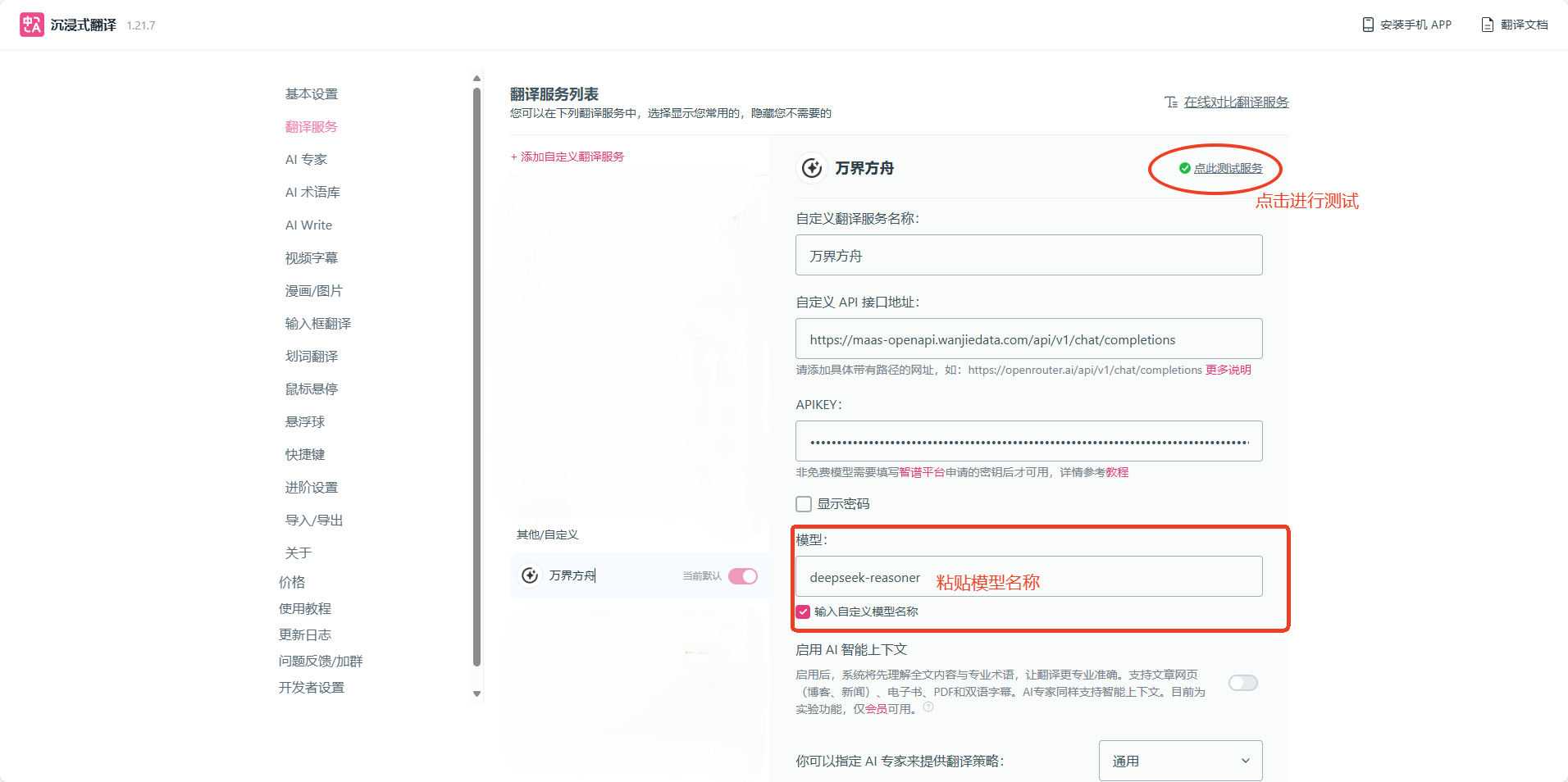This screenshot has width=1568, height=782.
Task: Click the 点此测试服务 link
Action: [1228, 167]
